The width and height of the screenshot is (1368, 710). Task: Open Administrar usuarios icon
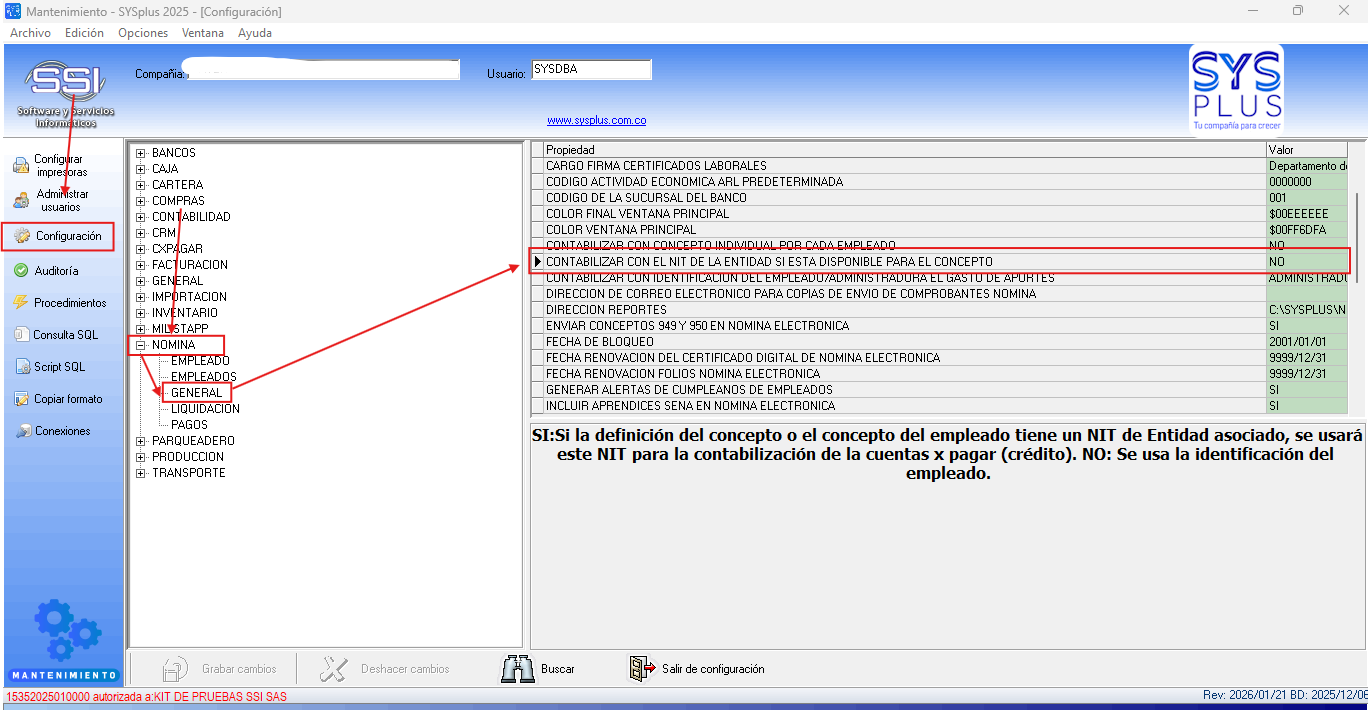[x=21, y=200]
